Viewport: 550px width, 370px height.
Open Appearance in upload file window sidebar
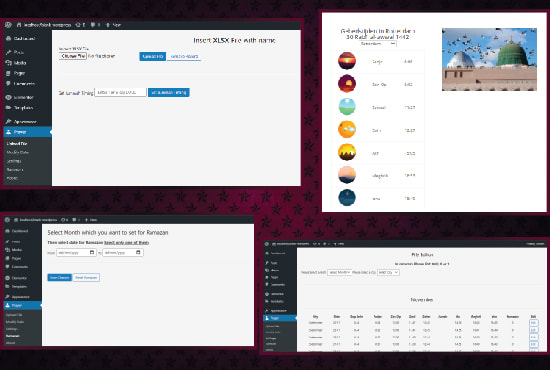coord(22,122)
